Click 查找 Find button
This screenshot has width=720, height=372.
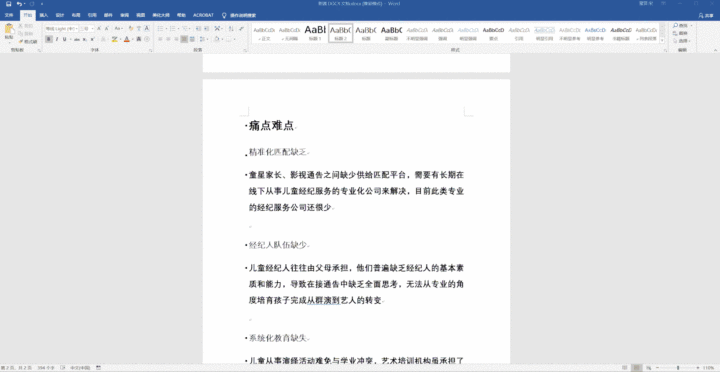(x=681, y=26)
